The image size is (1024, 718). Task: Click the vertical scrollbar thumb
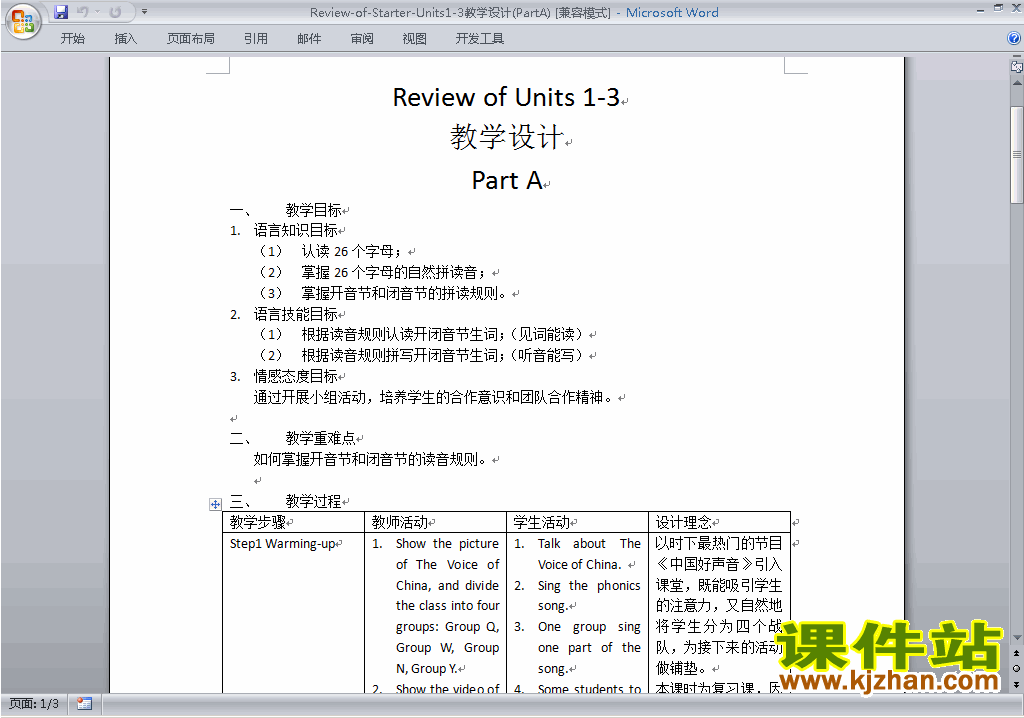1017,155
